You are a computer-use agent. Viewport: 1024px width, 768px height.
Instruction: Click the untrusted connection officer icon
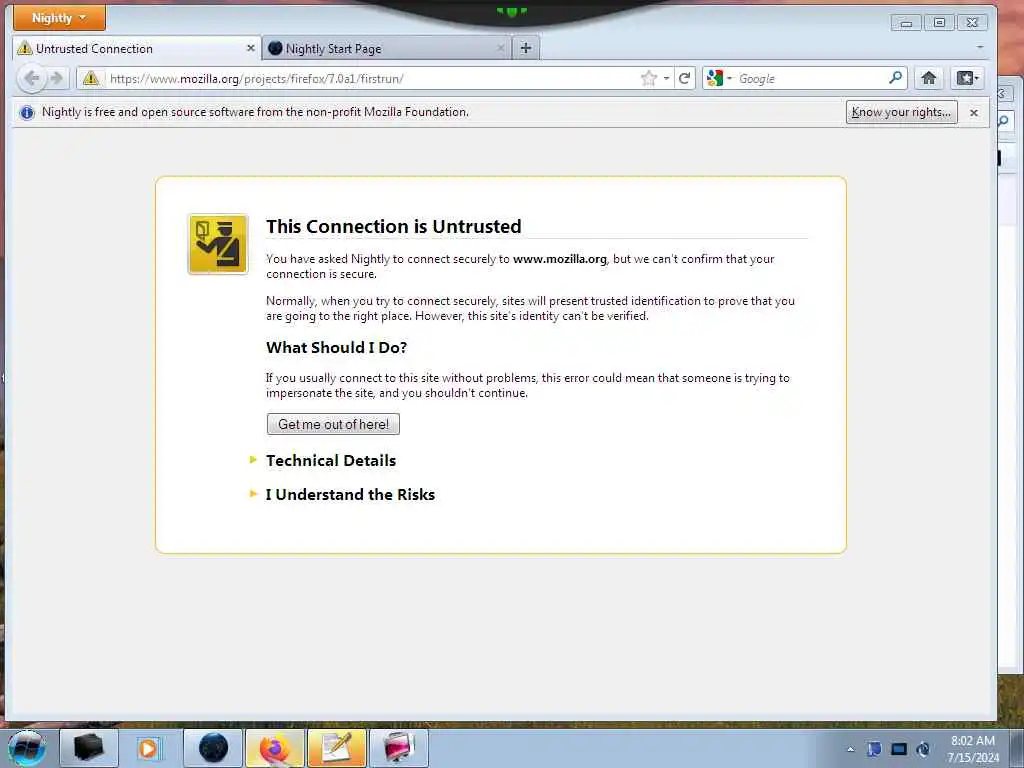point(218,244)
